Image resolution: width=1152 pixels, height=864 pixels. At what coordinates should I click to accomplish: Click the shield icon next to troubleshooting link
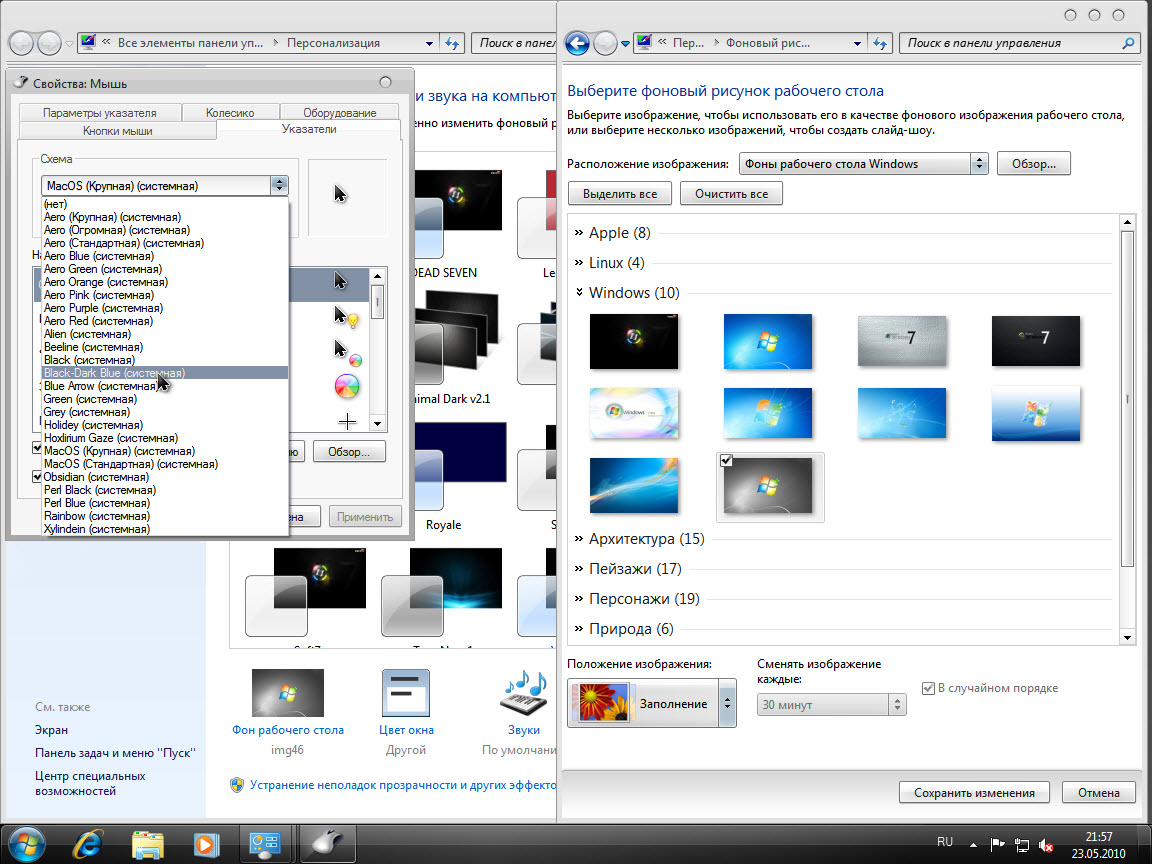coord(238,785)
